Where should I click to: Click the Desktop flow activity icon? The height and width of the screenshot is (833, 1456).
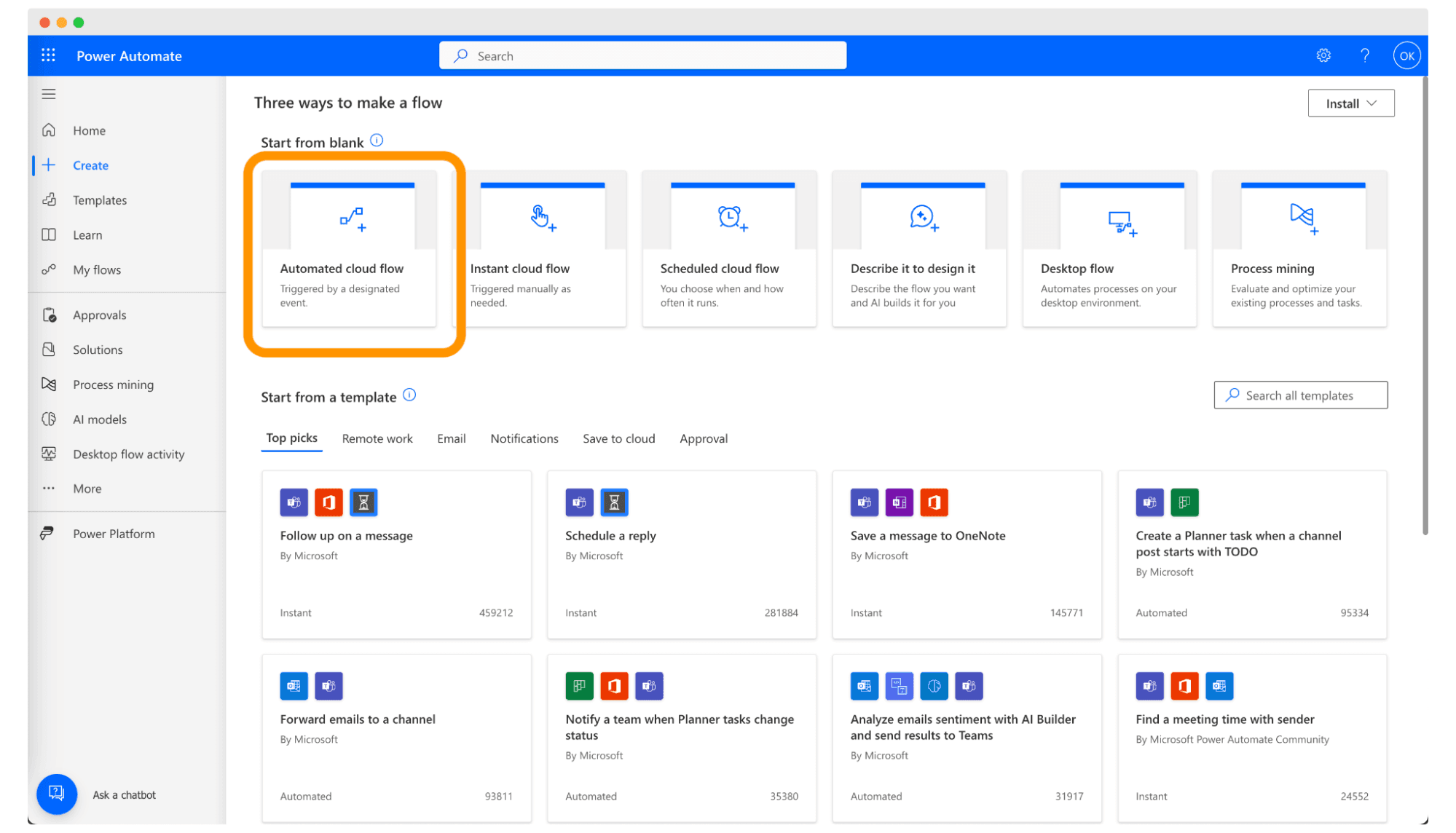coord(49,454)
